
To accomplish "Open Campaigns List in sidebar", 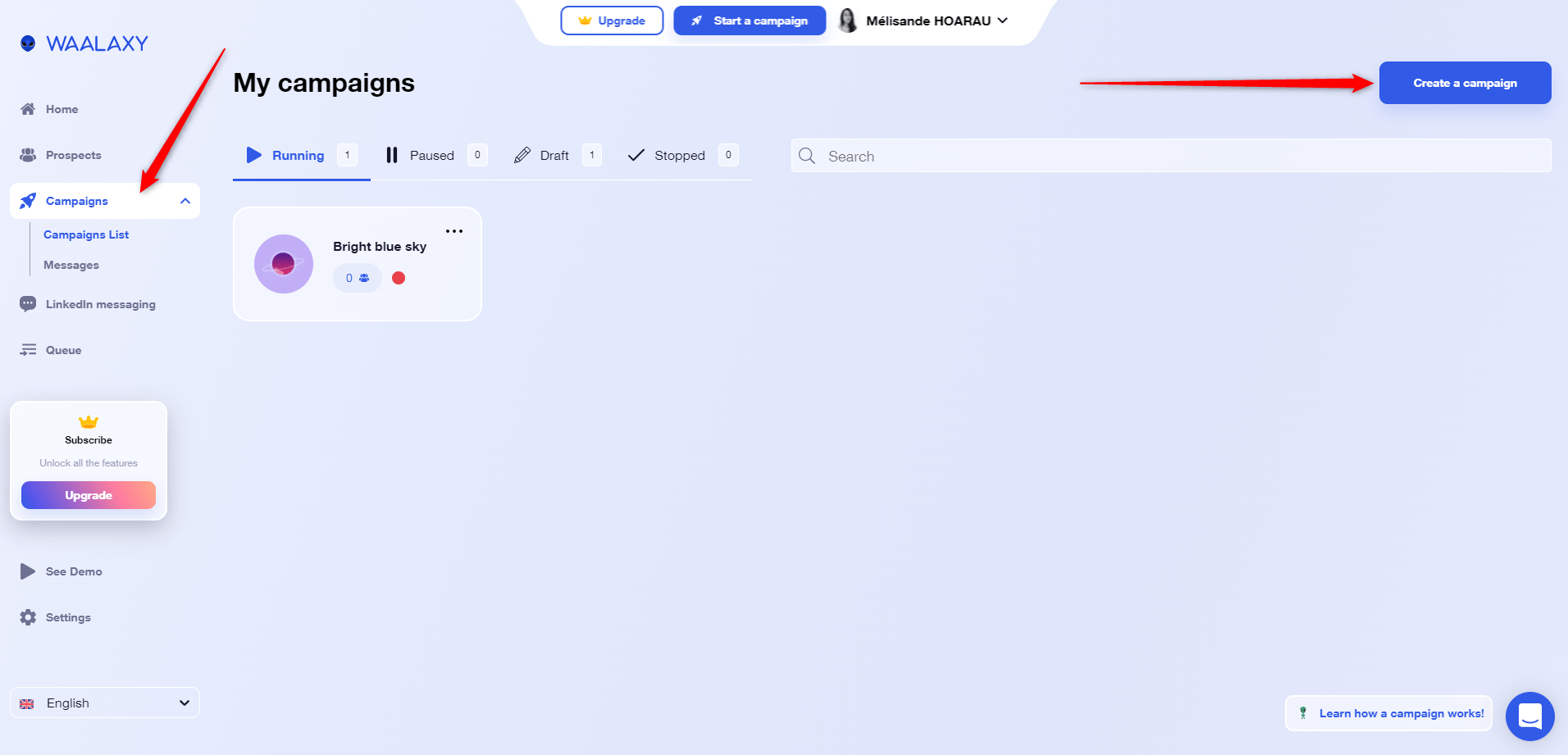I will click(x=86, y=234).
